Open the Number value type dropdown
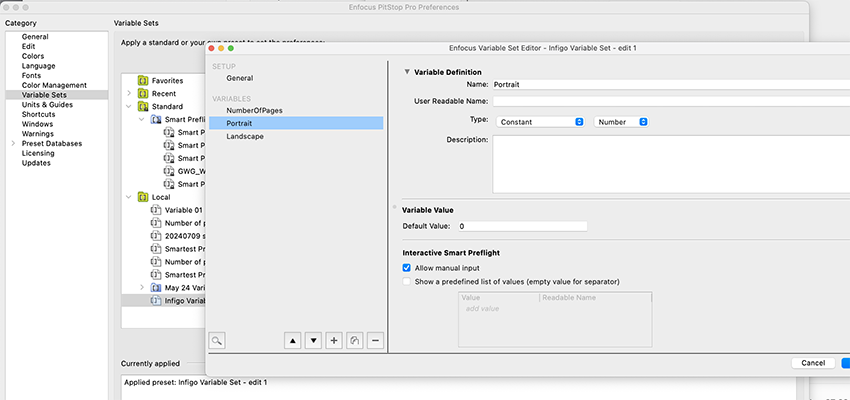The width and height of the screenshot is (850, 400). point(621,122)
